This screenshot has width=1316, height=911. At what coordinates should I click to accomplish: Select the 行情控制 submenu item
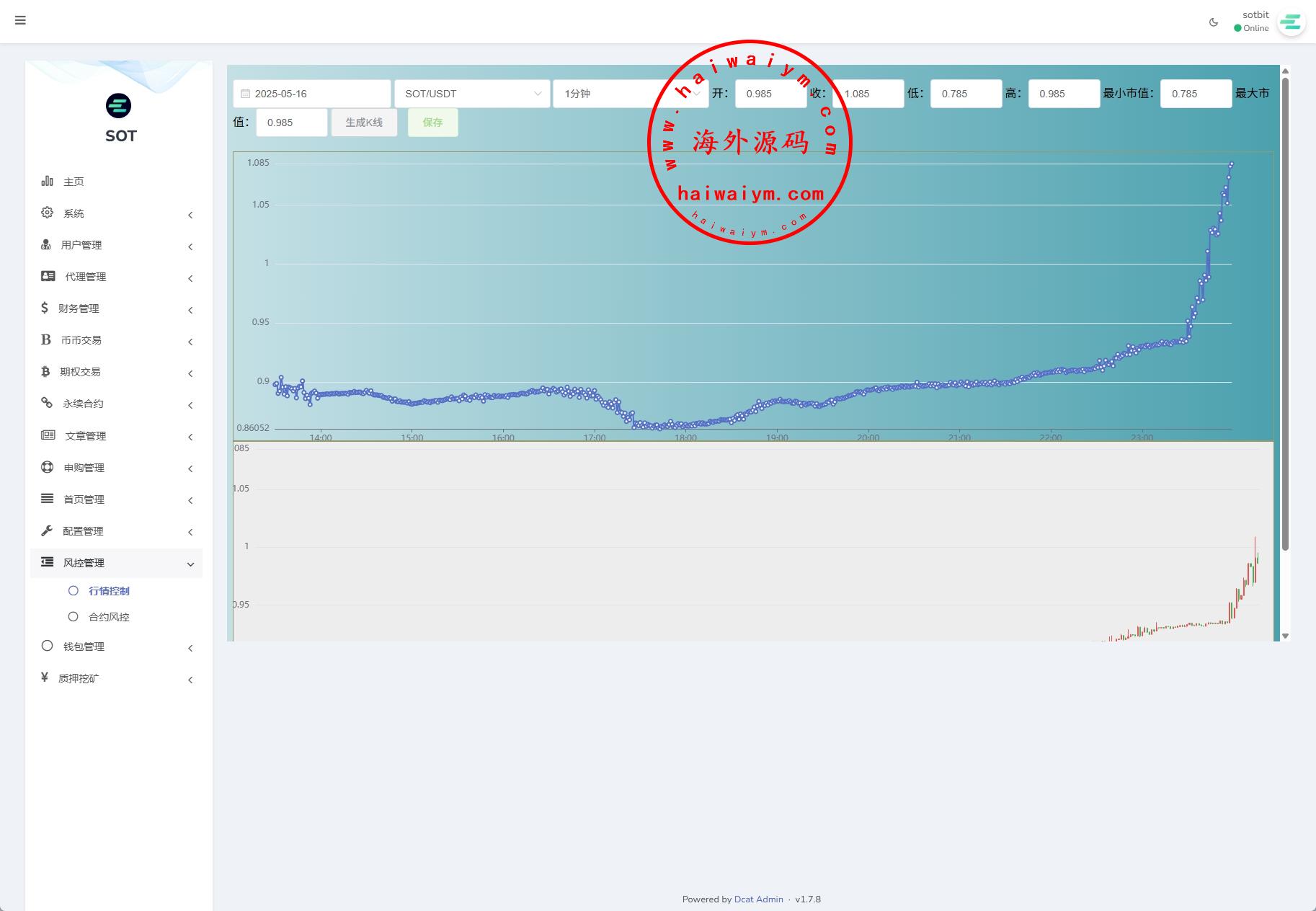tap(109, 591)
